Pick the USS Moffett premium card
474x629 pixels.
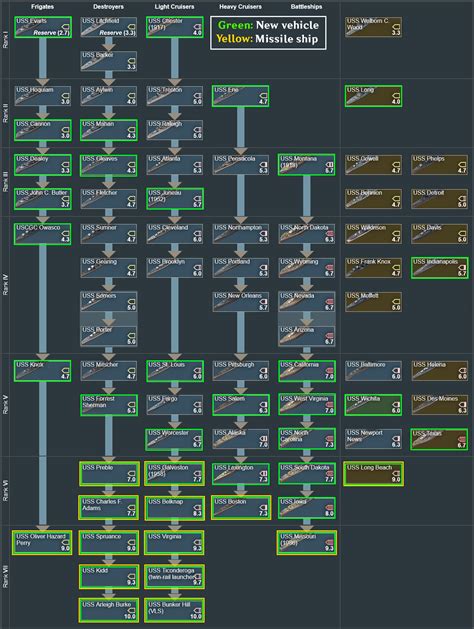[x=373, y=302]
